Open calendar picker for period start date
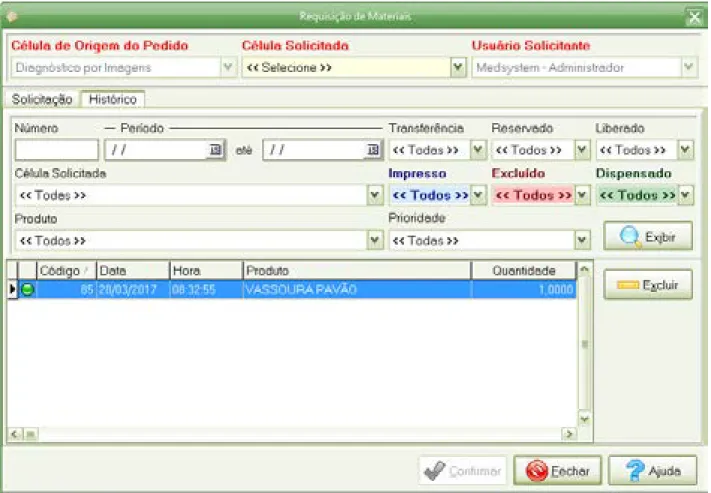711x493 pixels. coord(216,150)
